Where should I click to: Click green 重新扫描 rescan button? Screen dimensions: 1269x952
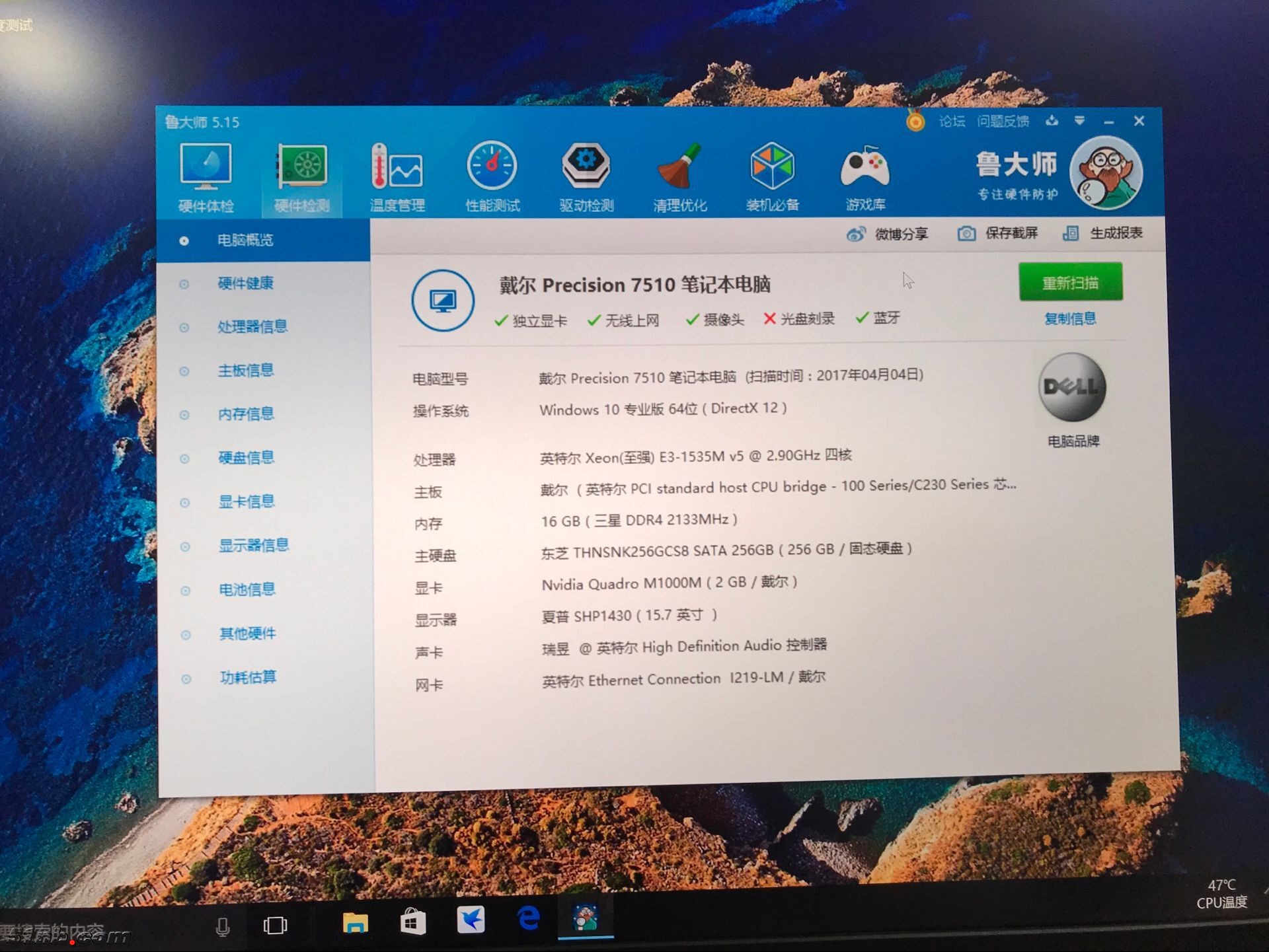tap(1070, 283)
